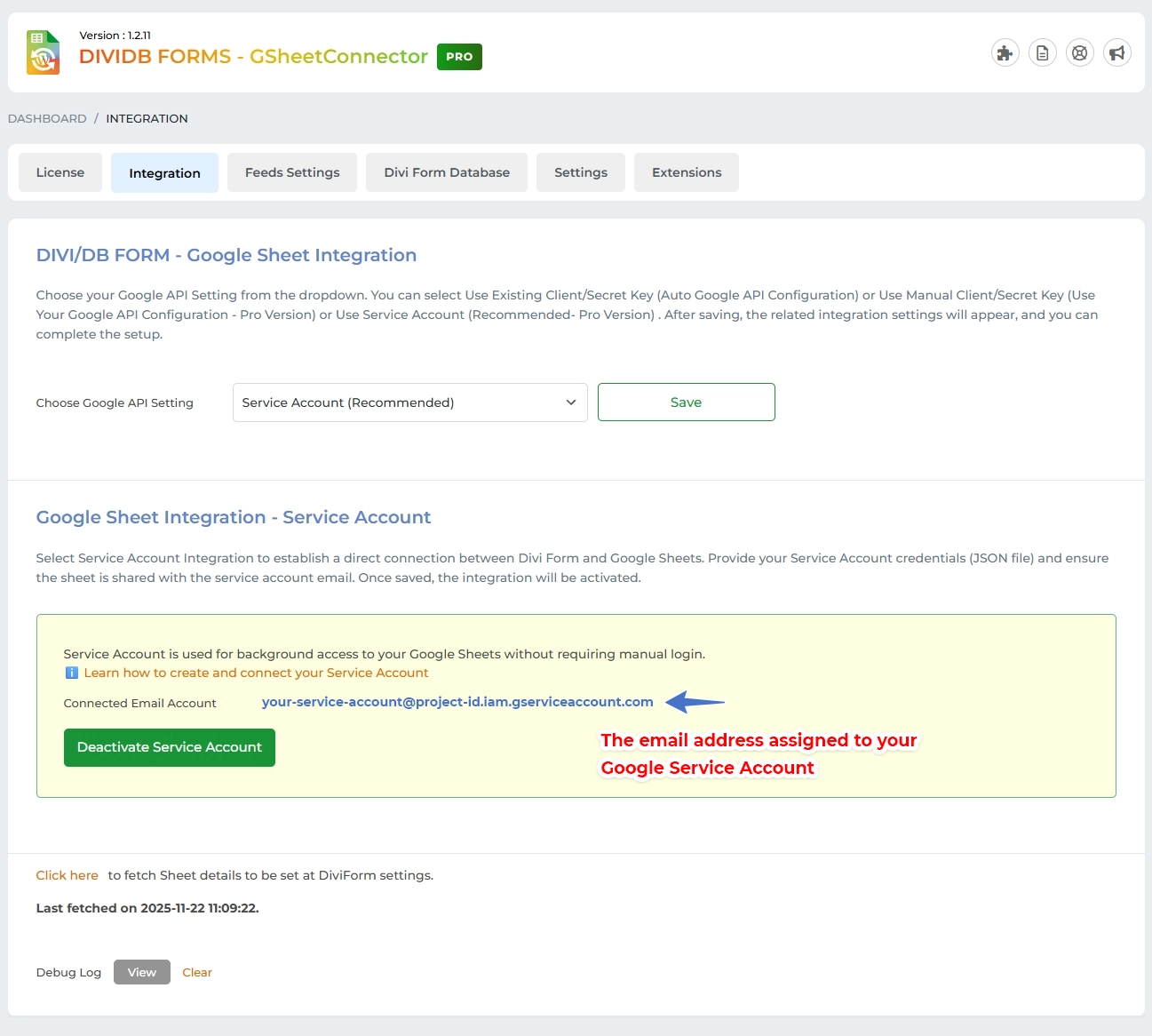Click the lifebuoy support icon
The image size is (1152, 1036).
tap(1079, 53)
